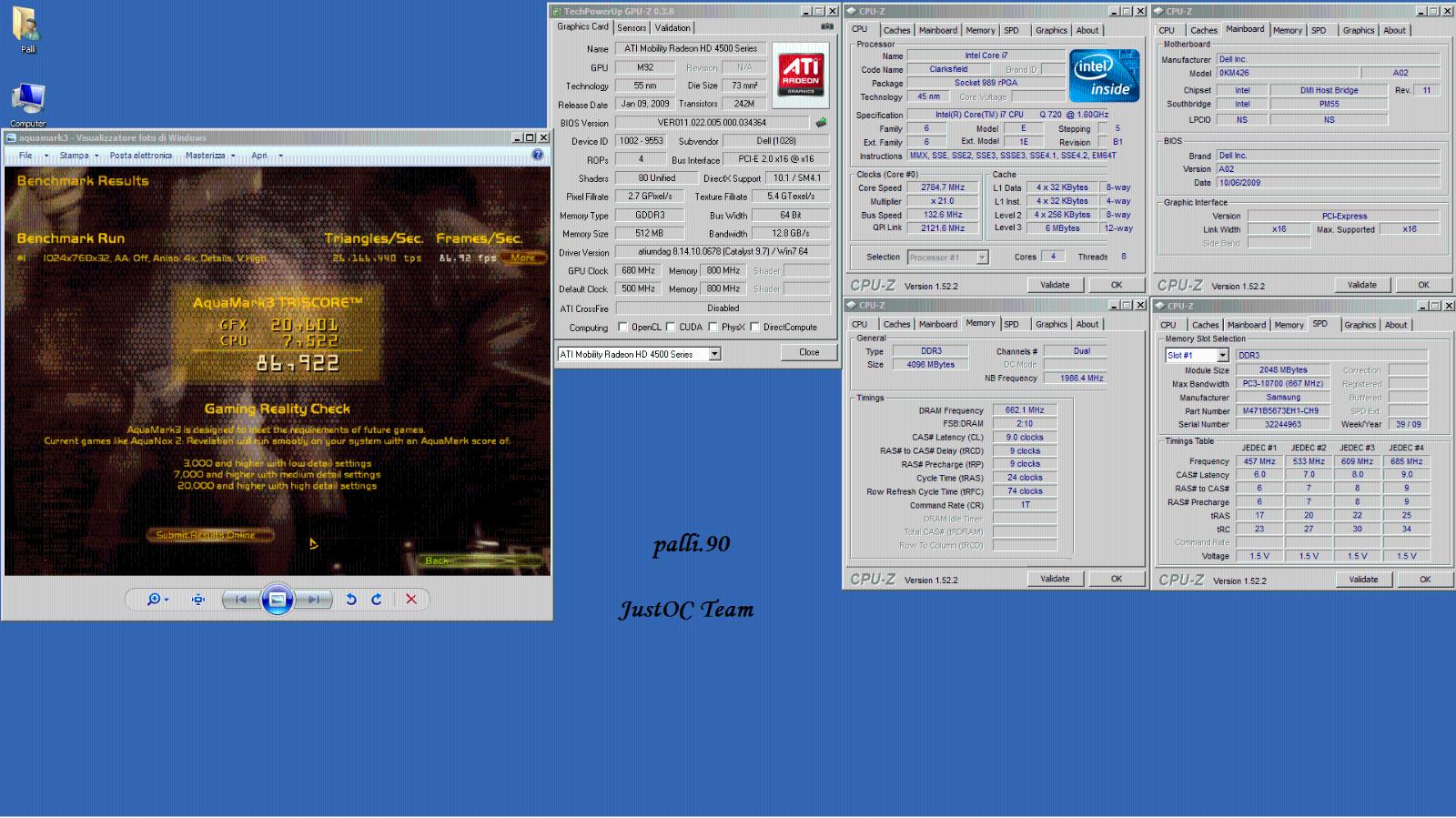Screen dimensions: 1456x818
Task: Click the GPU-Z title bar icon
Action: tap(557, 11)
